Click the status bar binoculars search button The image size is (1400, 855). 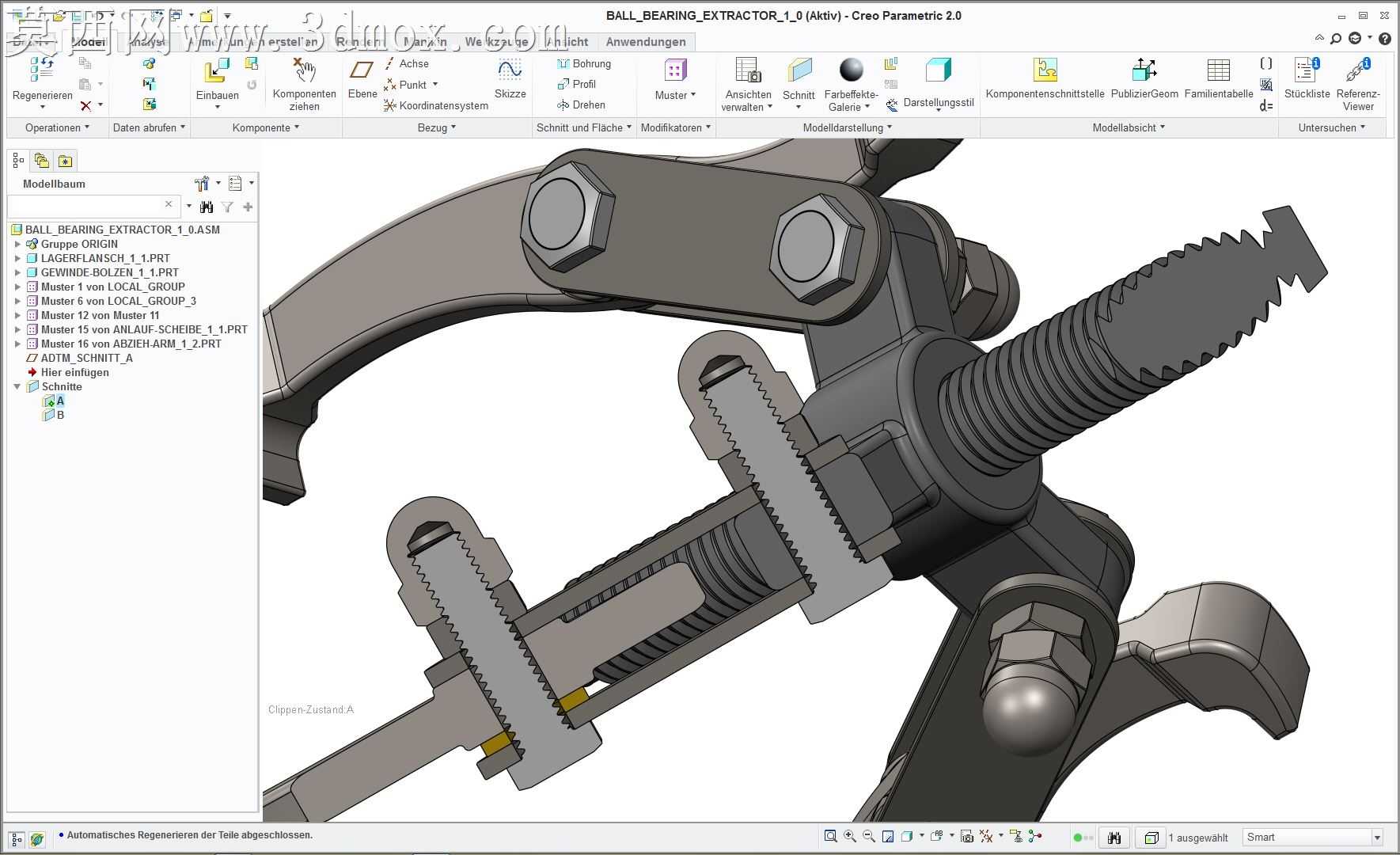(1114, 838)
